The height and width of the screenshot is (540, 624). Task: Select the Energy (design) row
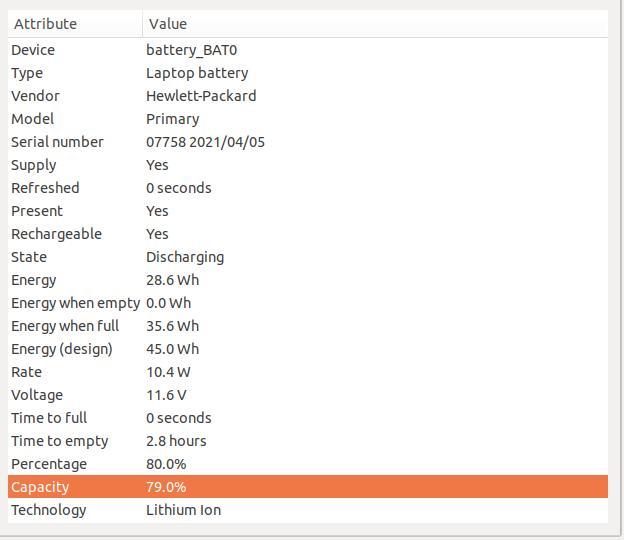308,349
